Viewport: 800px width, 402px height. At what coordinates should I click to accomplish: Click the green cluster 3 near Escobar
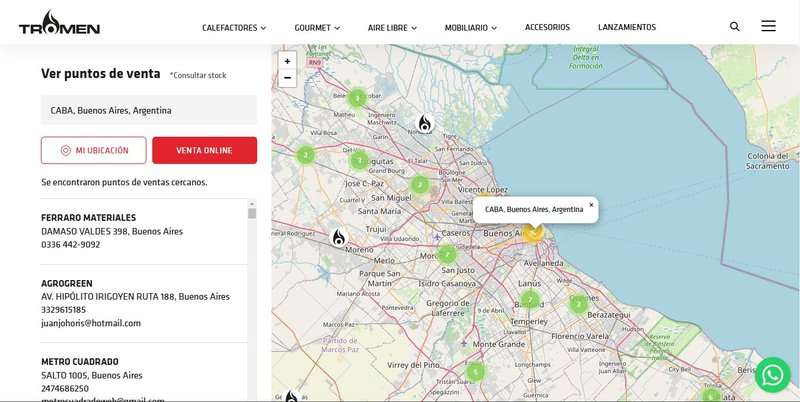tap(357, 98)
